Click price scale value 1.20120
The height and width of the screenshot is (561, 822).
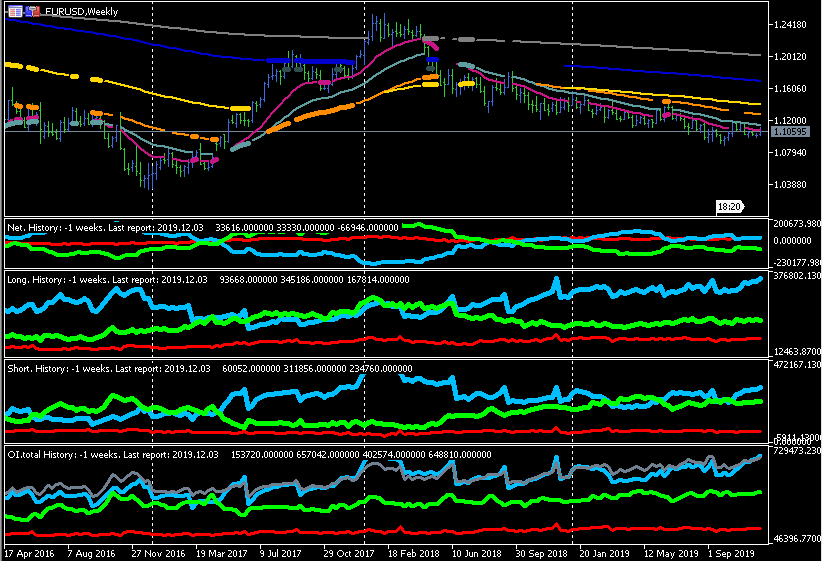(790, 56)
